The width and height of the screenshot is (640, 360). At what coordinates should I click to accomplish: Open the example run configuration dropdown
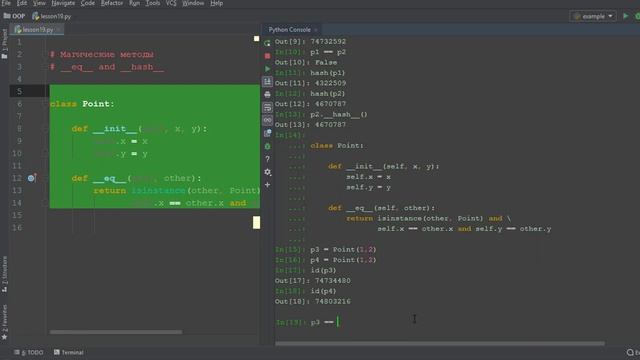593,16
